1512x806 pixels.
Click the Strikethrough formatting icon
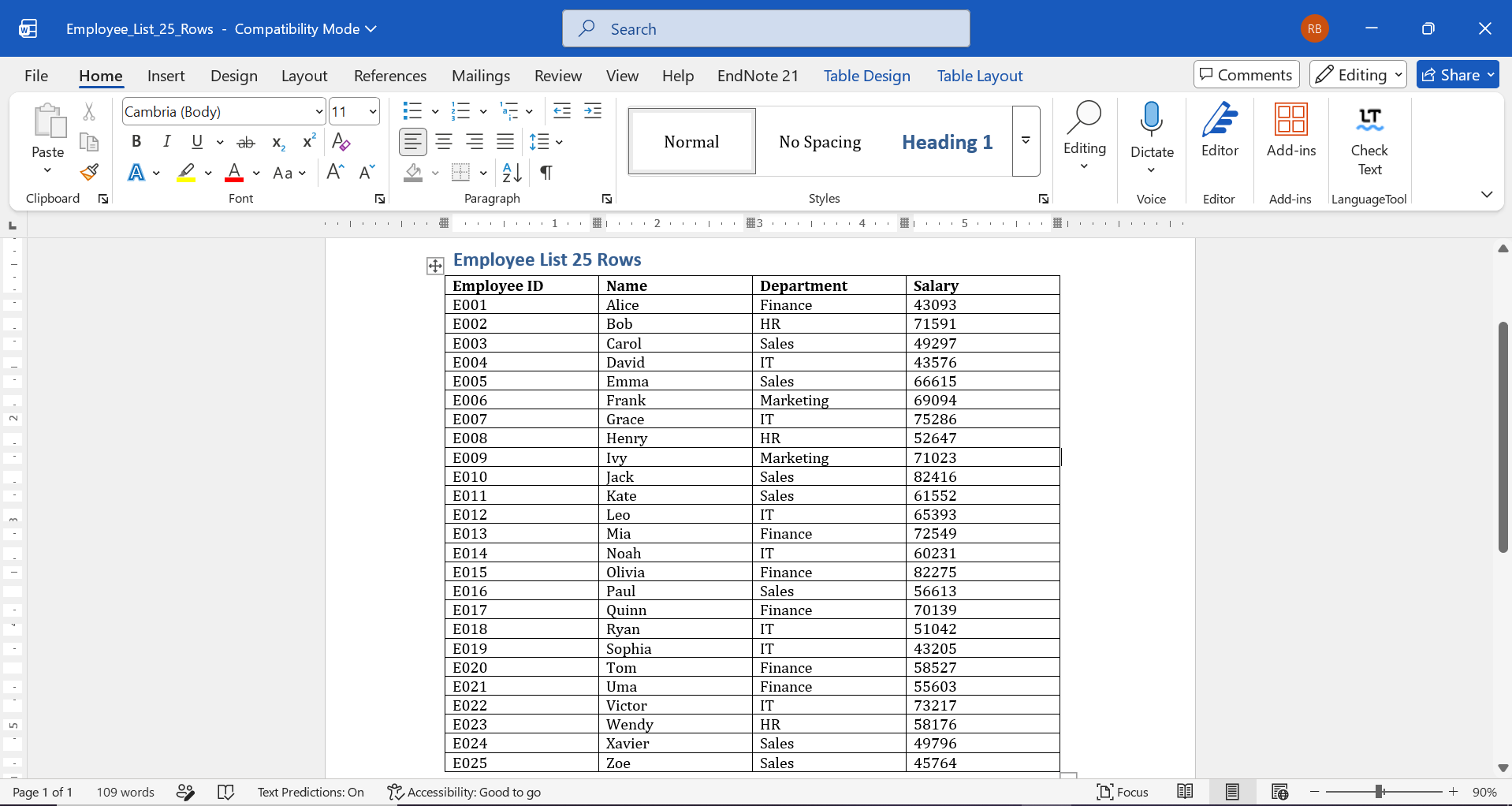246,142
